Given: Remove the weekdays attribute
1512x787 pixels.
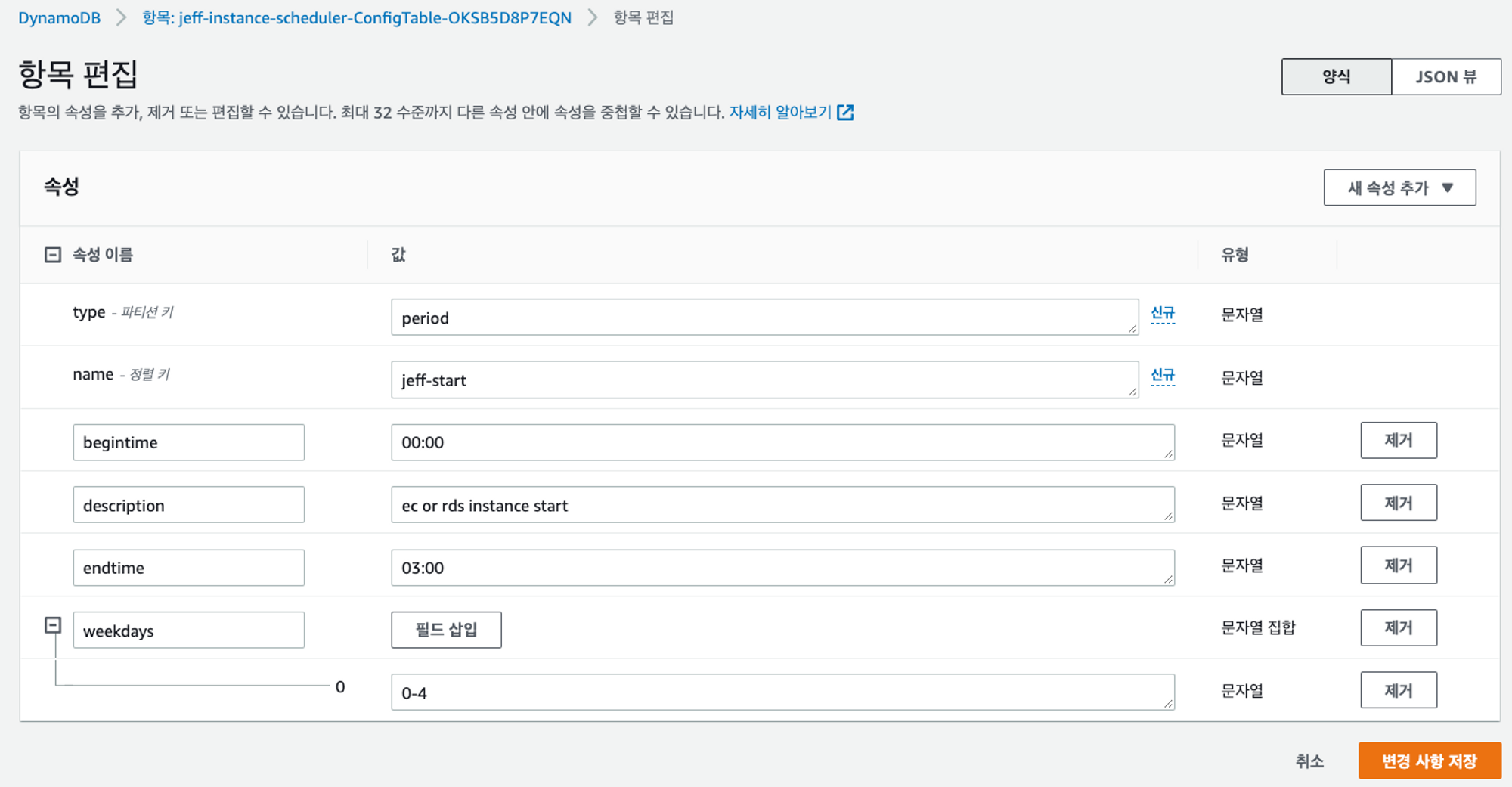Looking at the screenshot, I should tap(1399, 627).
